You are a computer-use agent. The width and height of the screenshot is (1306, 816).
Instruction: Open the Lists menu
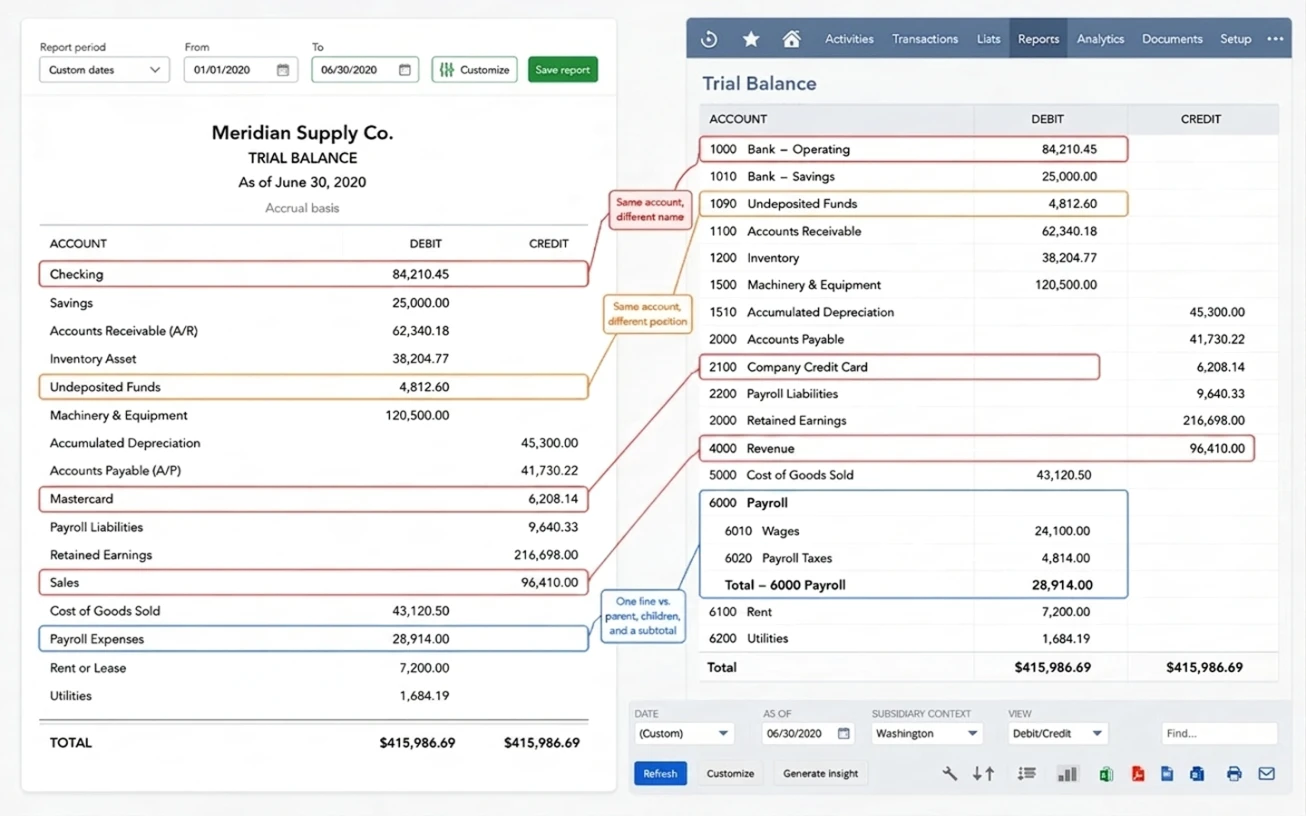click(x=988, y=39)
